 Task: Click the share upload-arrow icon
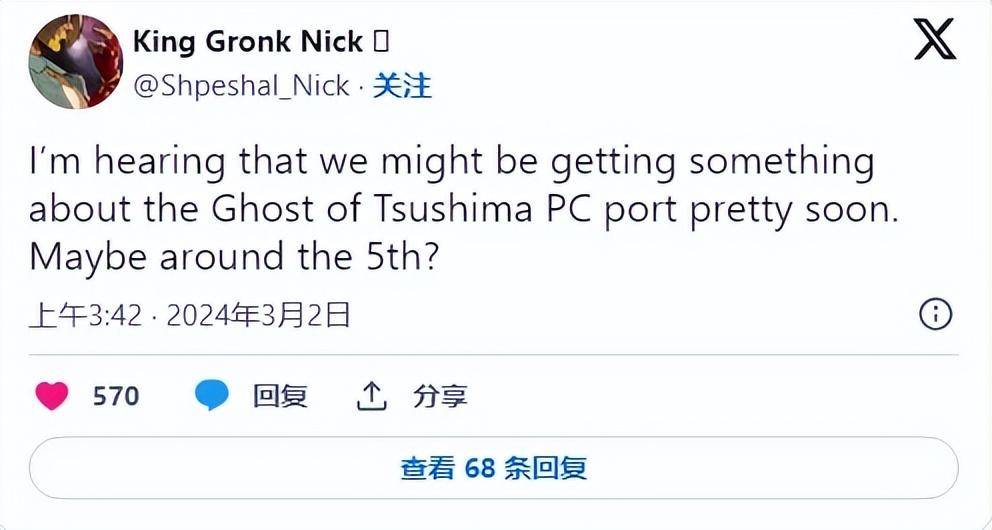coord(371,397)
